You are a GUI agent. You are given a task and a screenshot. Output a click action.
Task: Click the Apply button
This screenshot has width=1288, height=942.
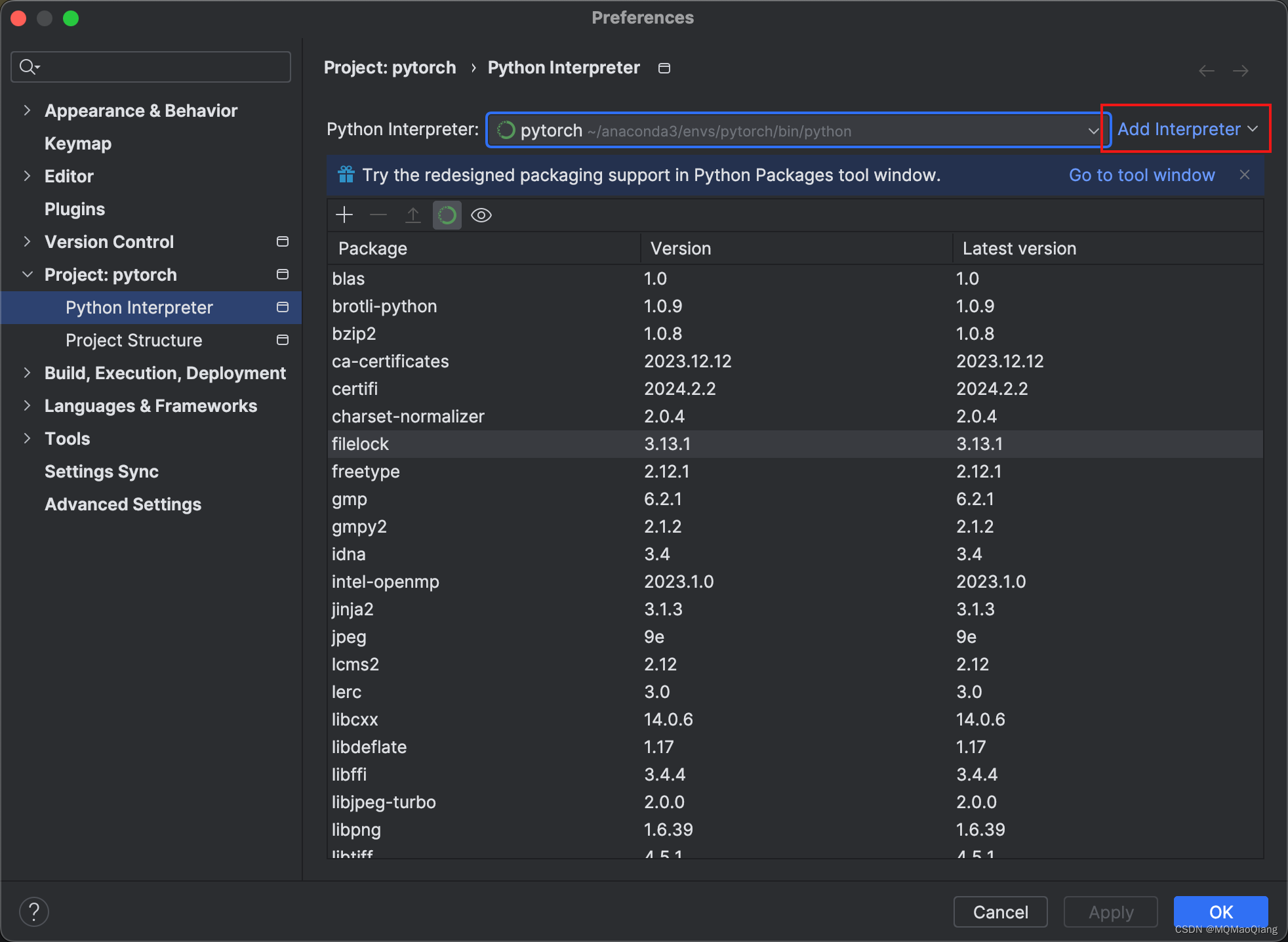click(x=1111, y=912)
